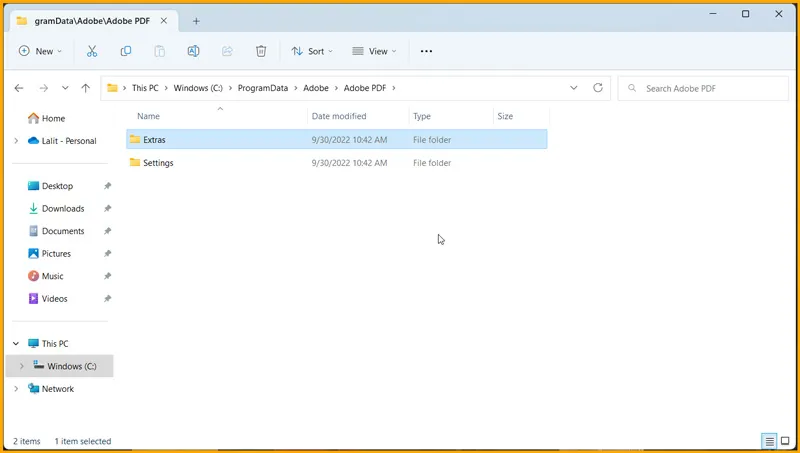Go up one folder with Up arrow

86,88
